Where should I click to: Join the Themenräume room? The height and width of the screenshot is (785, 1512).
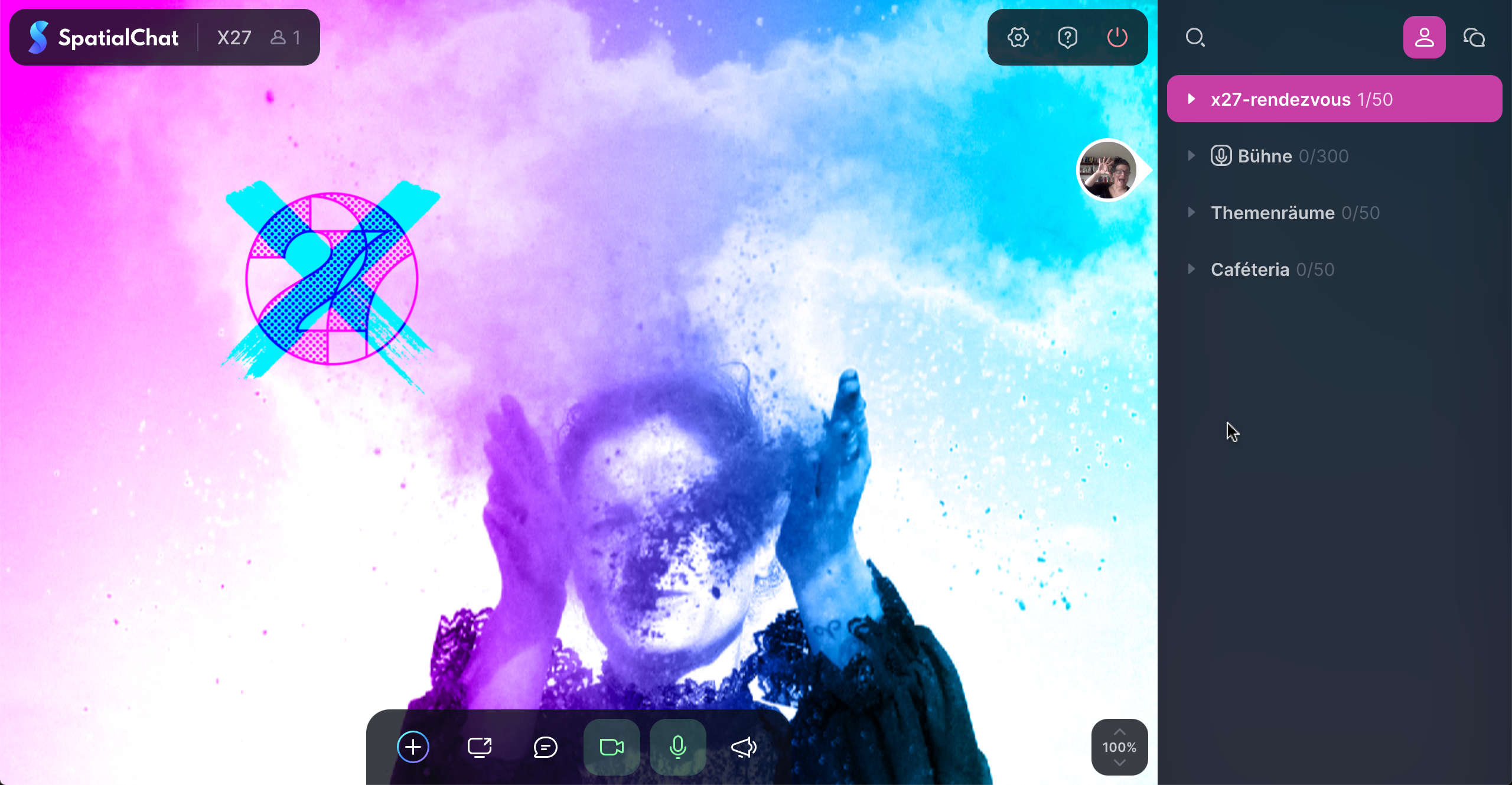tap(1334, 212)
